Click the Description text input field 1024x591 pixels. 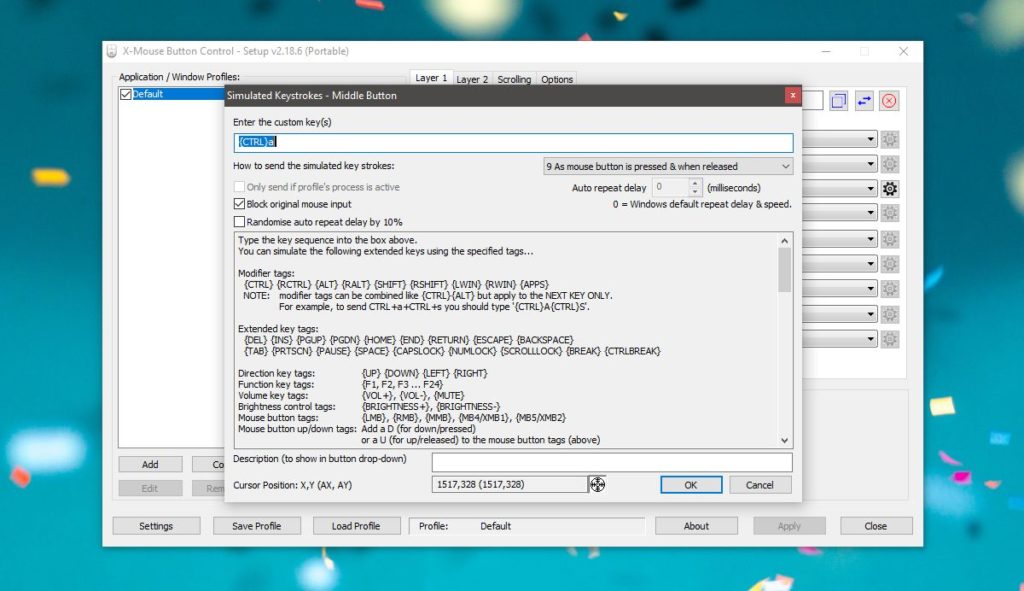click(611, 462)
